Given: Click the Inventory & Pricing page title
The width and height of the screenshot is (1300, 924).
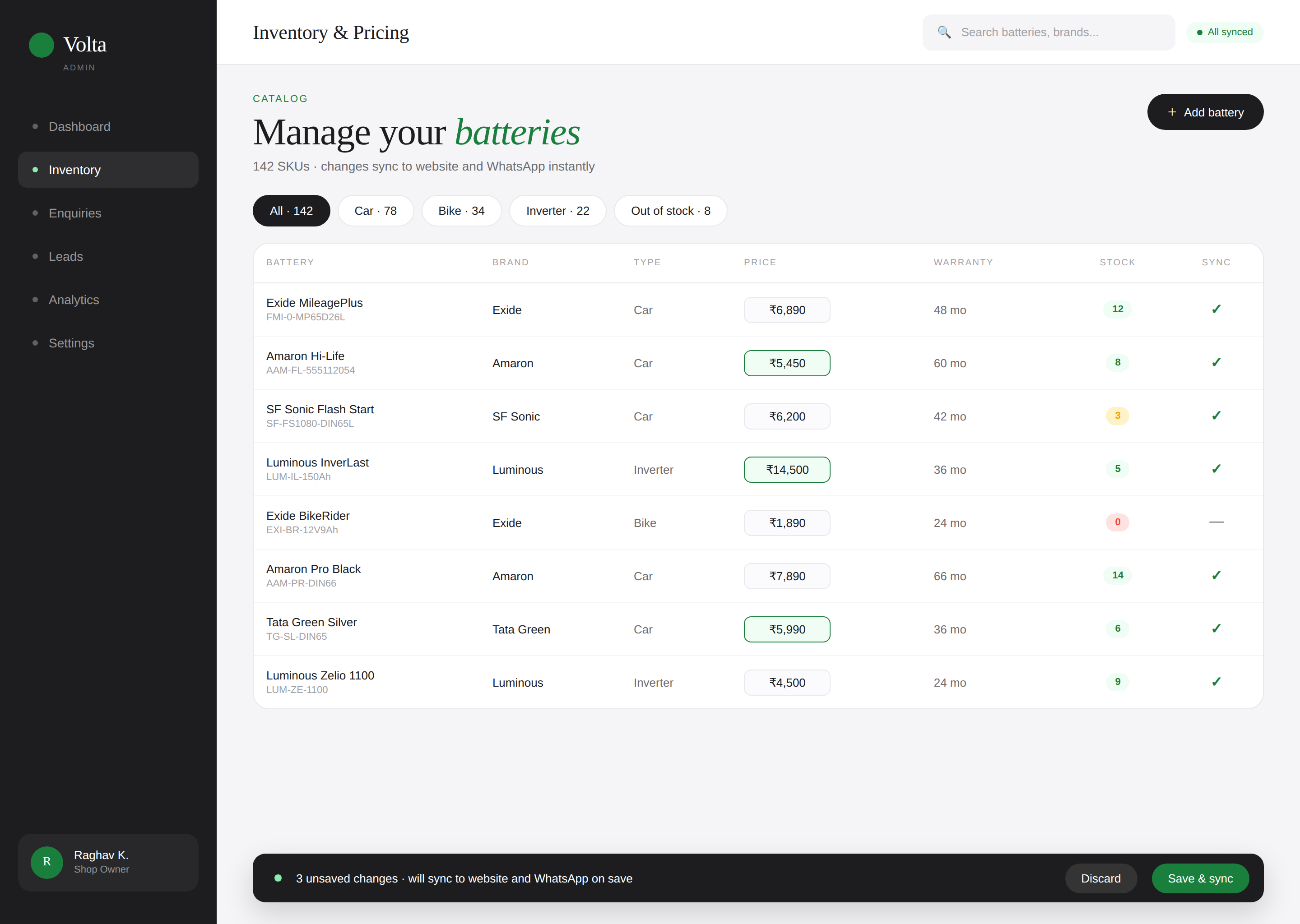Looking at the screenshot, I should 331,32.
